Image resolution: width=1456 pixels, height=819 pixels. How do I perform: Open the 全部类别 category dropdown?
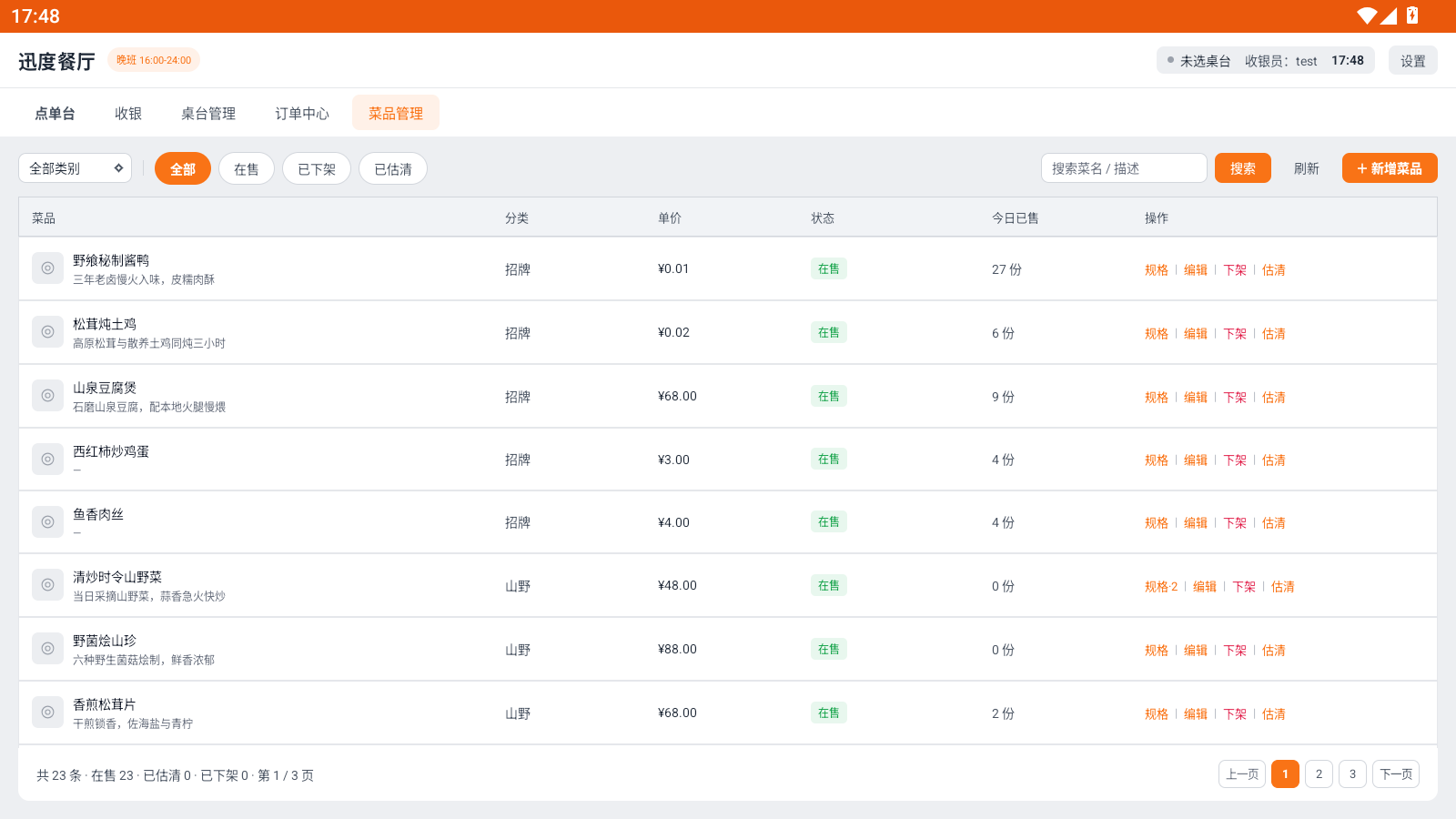(76, 168)
